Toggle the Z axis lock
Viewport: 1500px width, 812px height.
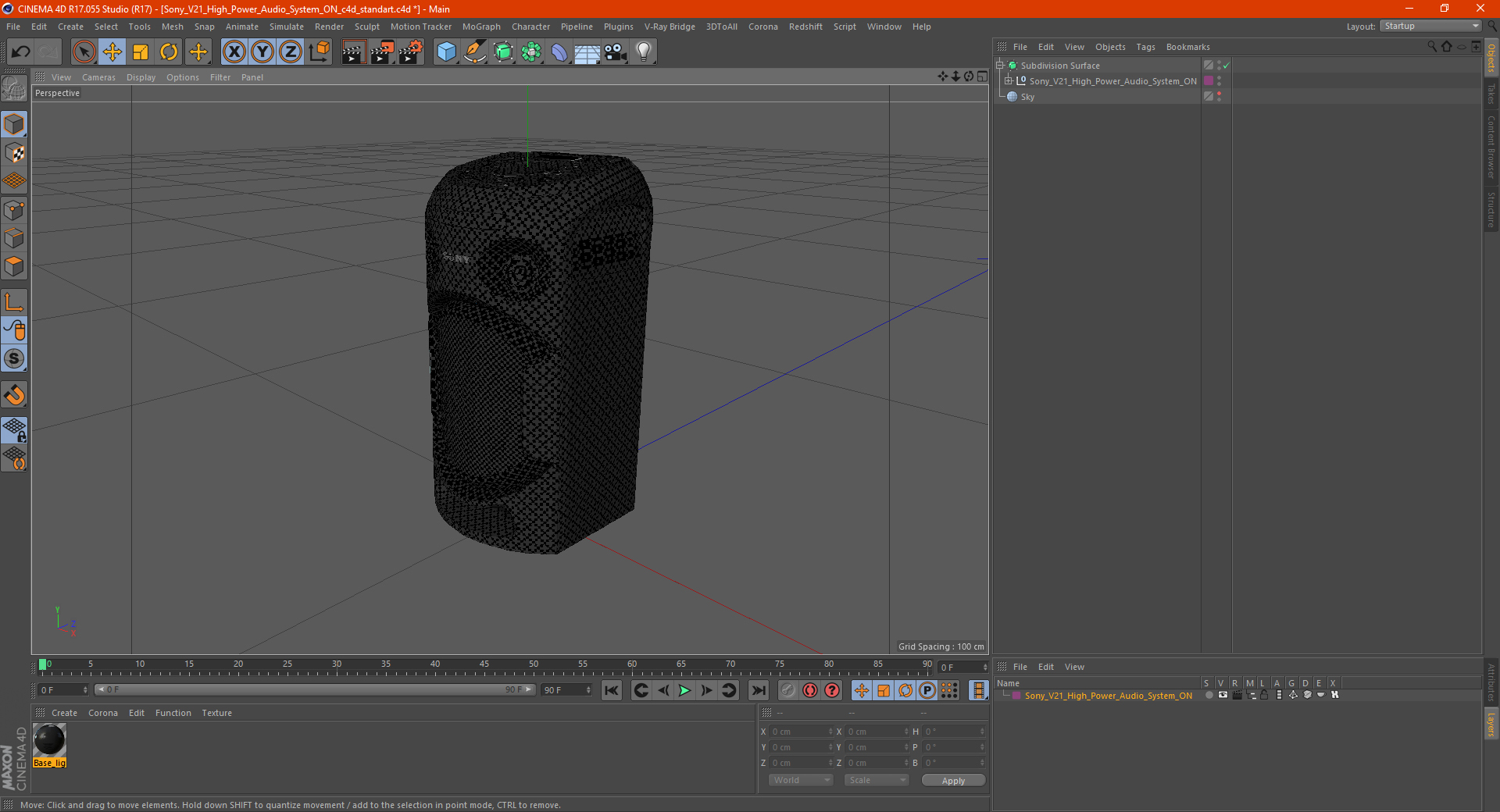291,52
